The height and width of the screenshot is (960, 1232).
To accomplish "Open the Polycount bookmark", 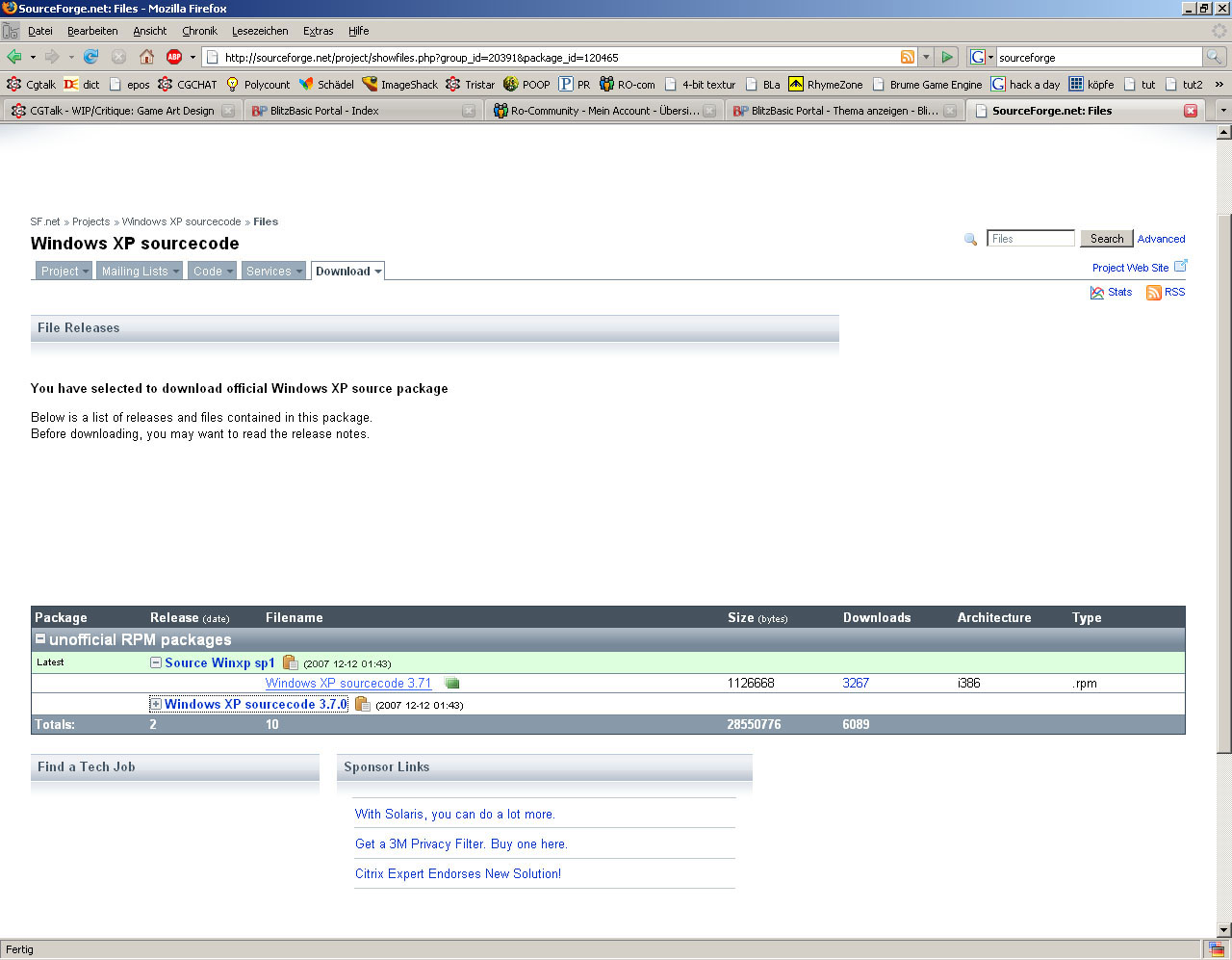I will [257, 85].
